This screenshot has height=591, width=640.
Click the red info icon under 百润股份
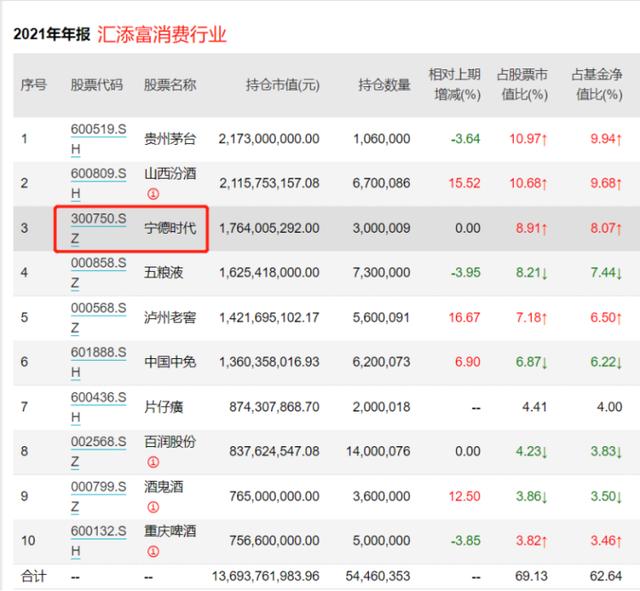coord(153,462)
